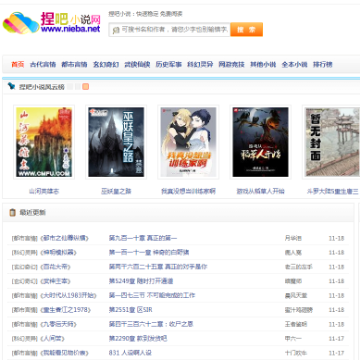Viewport: 360px width, 360px height.
Task: Select the second grey carousel page indicator
Action: [78, 87]
